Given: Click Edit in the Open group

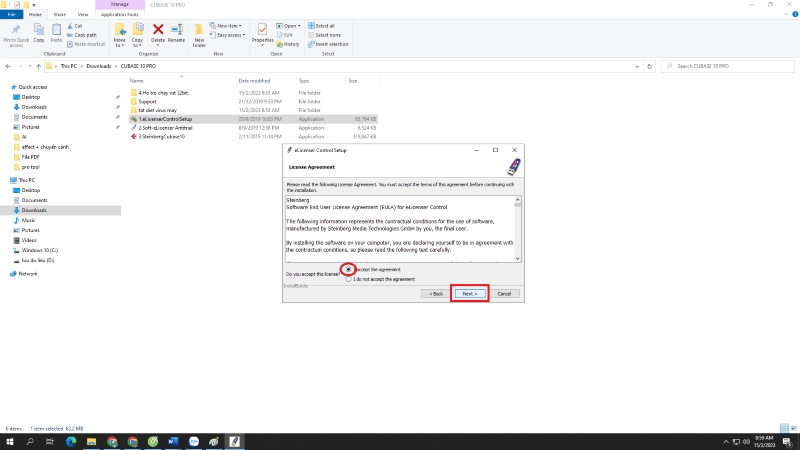Looking at the screenshot, I should [285, 35].
